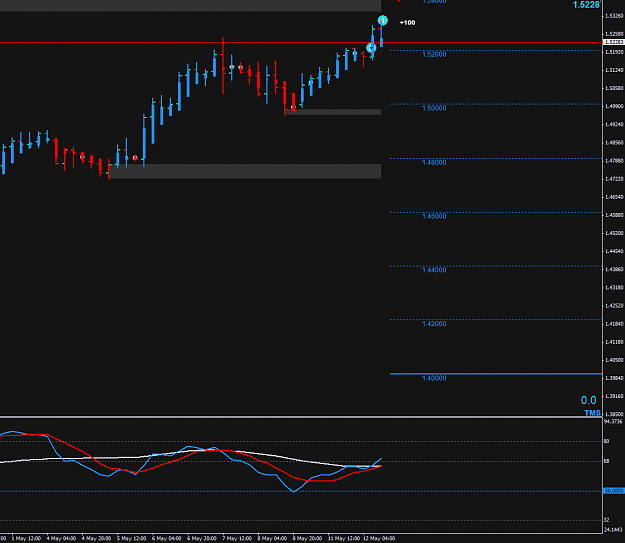
Task: Click the 7 May 12:00 time label
Action: pos(237,539)
